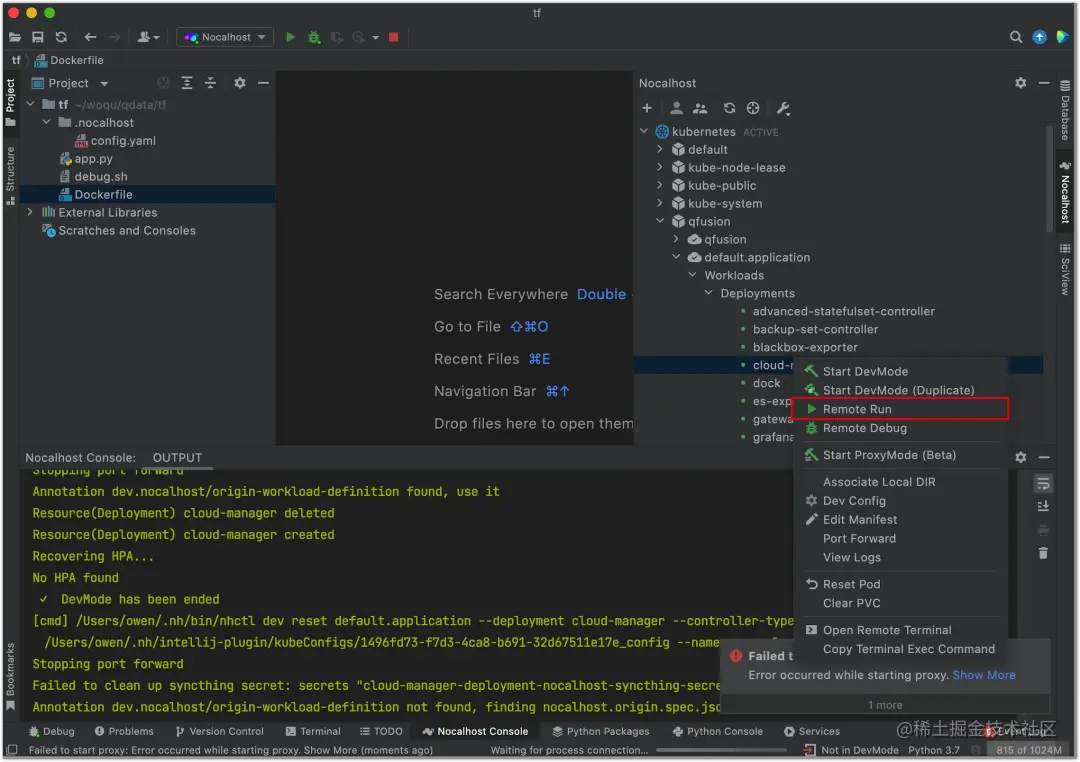This screenshot has height=762, width=1080.
Task: Click the Save All icon
Action: point(38,37)
